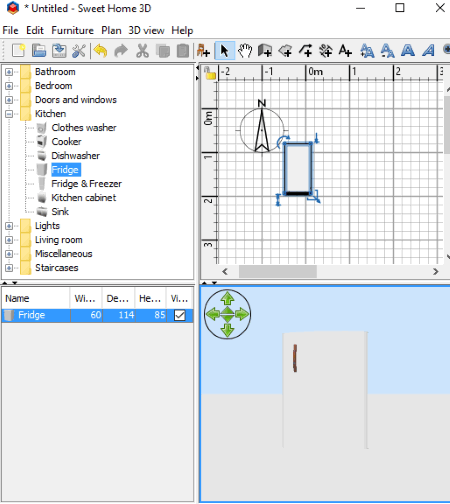Select Cooker in catalog tree
The height and width of the screenshot is (504, 450).
[66, 142]
